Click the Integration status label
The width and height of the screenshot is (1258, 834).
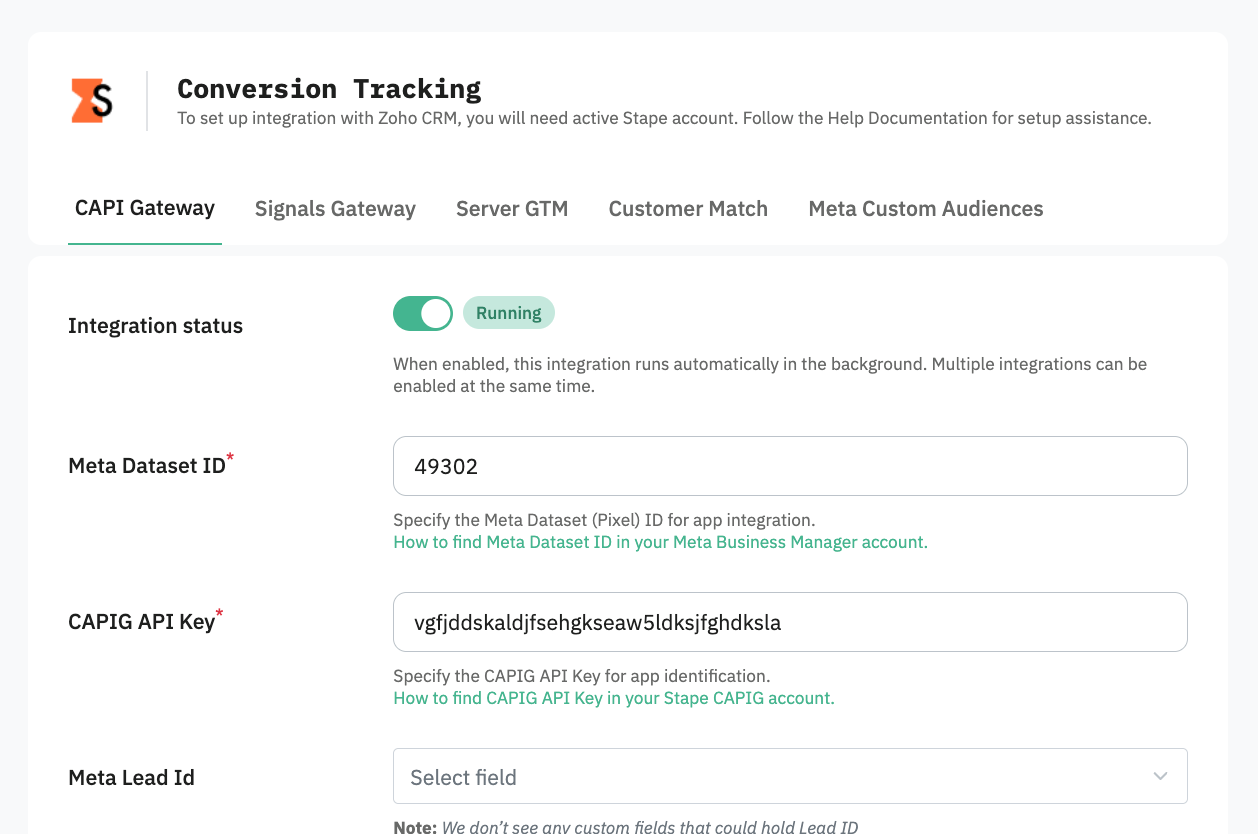[x=155, y=326]
